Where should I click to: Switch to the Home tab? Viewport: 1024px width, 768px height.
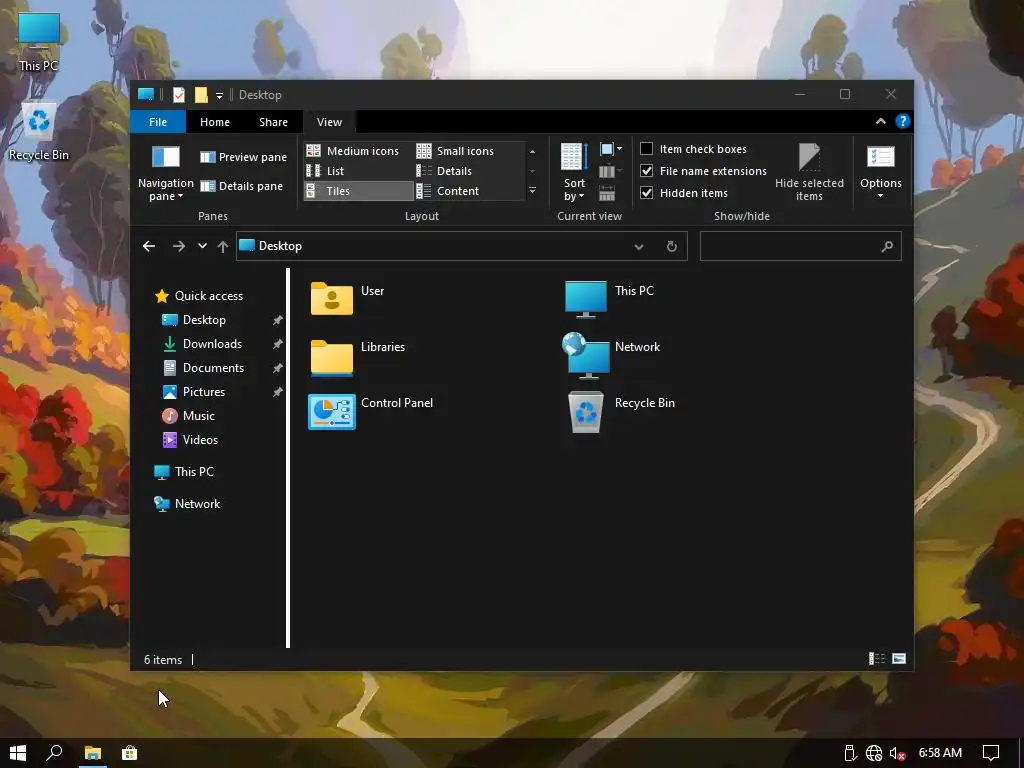click(x=215, y=122)
